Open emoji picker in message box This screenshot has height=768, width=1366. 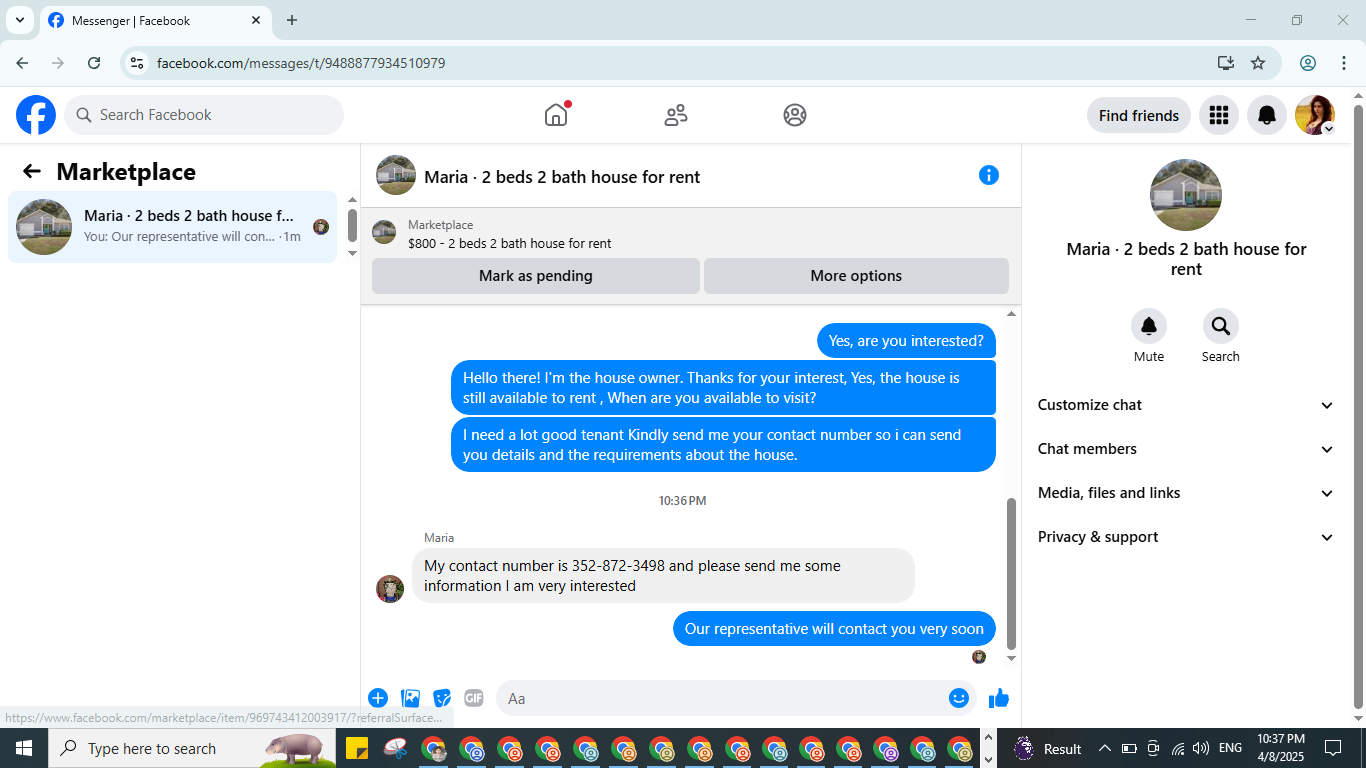pos(959,698)
